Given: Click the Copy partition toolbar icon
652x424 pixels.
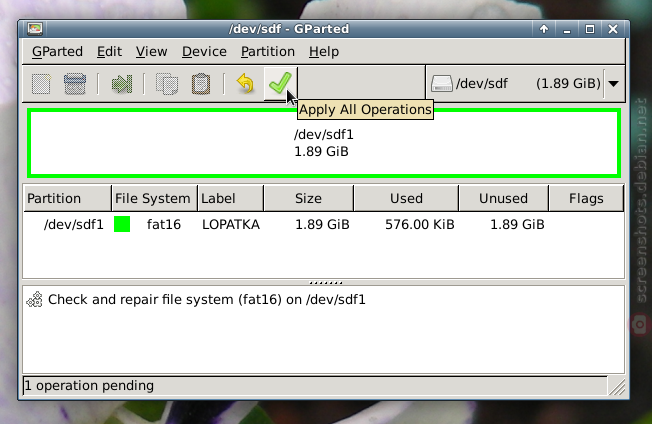Looking at the screenshot, I should pyautogui.click(x=167, y=84).
